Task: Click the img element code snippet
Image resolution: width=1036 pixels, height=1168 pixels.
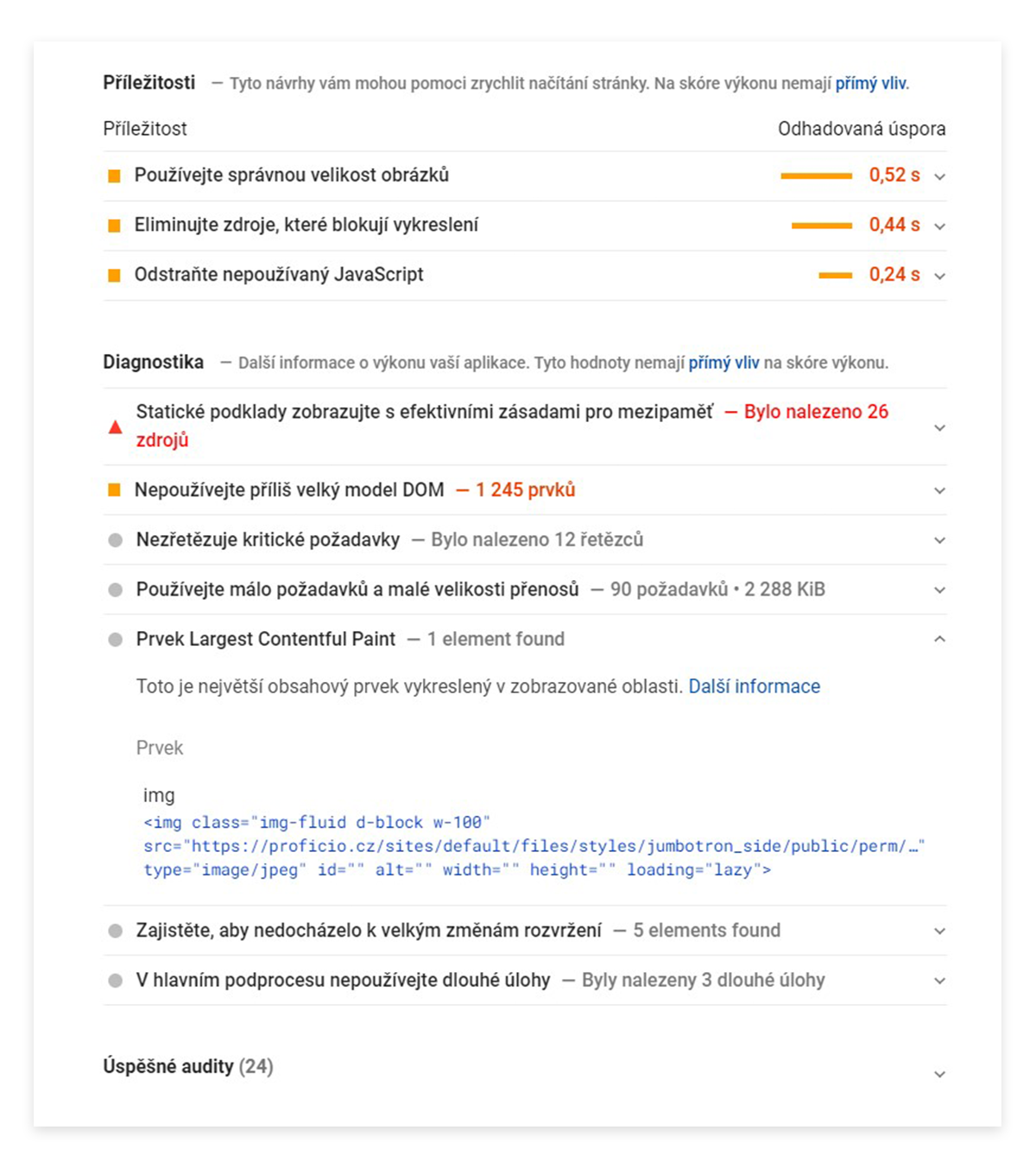Action: coord(534,846)
